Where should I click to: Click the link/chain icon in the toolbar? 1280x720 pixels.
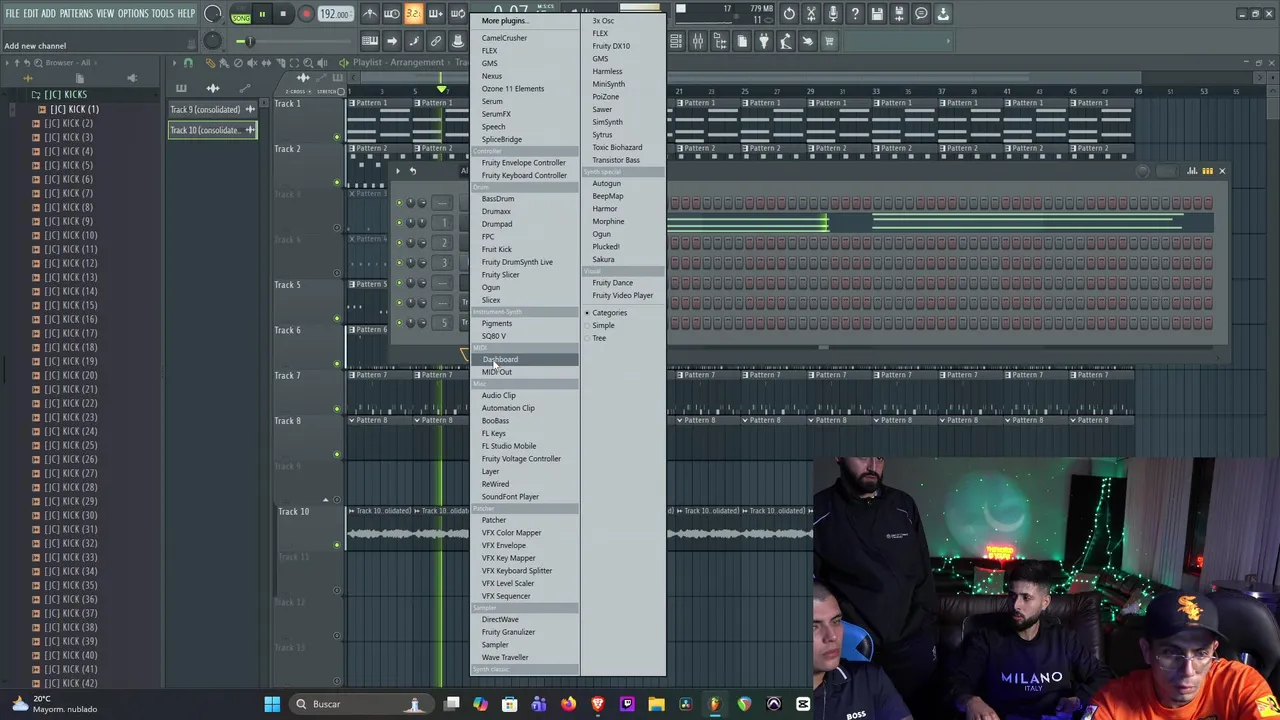pyautogui.click(x=436, y=41)
